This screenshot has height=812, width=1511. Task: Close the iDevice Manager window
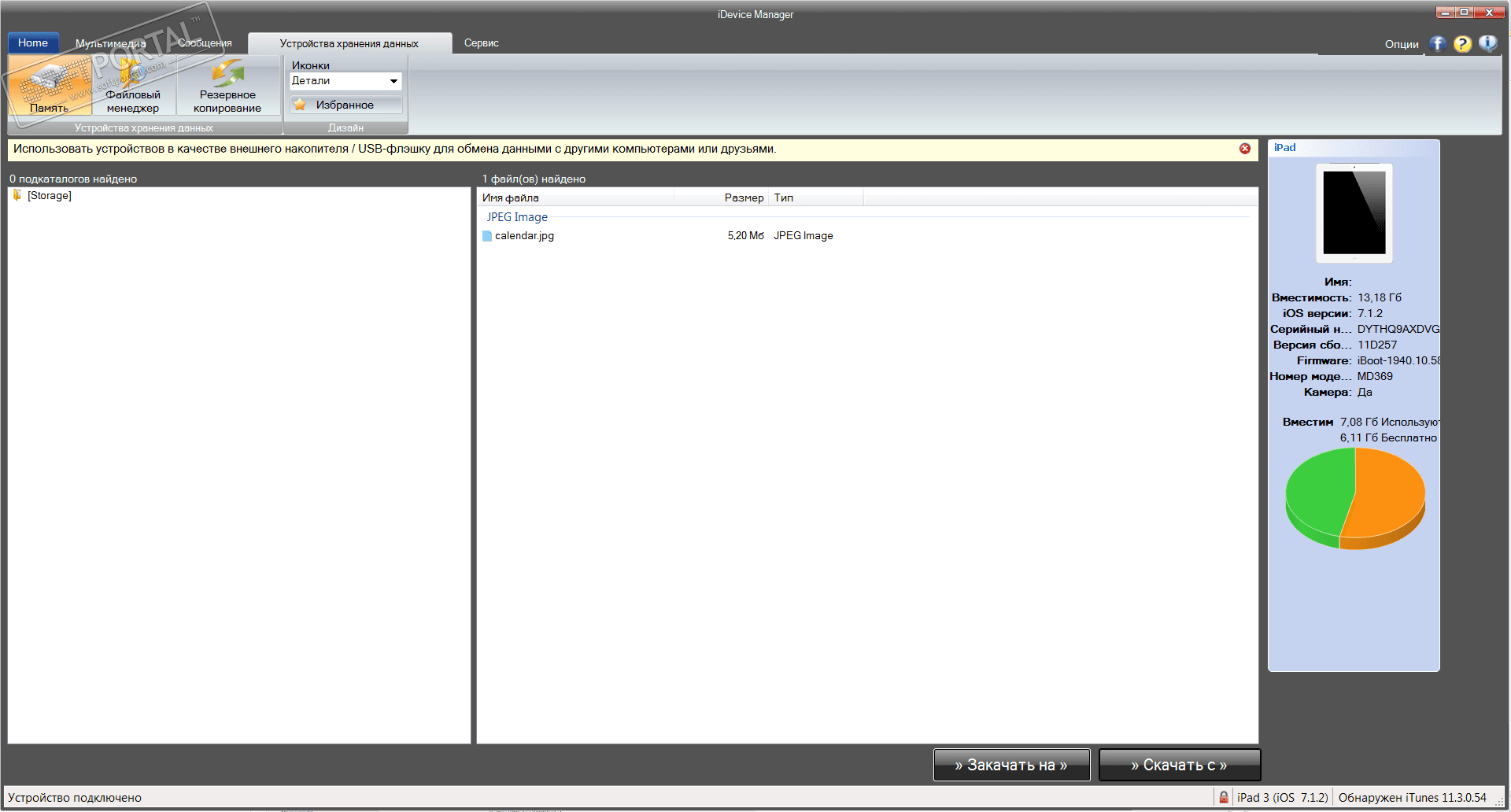pyautogui.click(x=1489, y=13)
